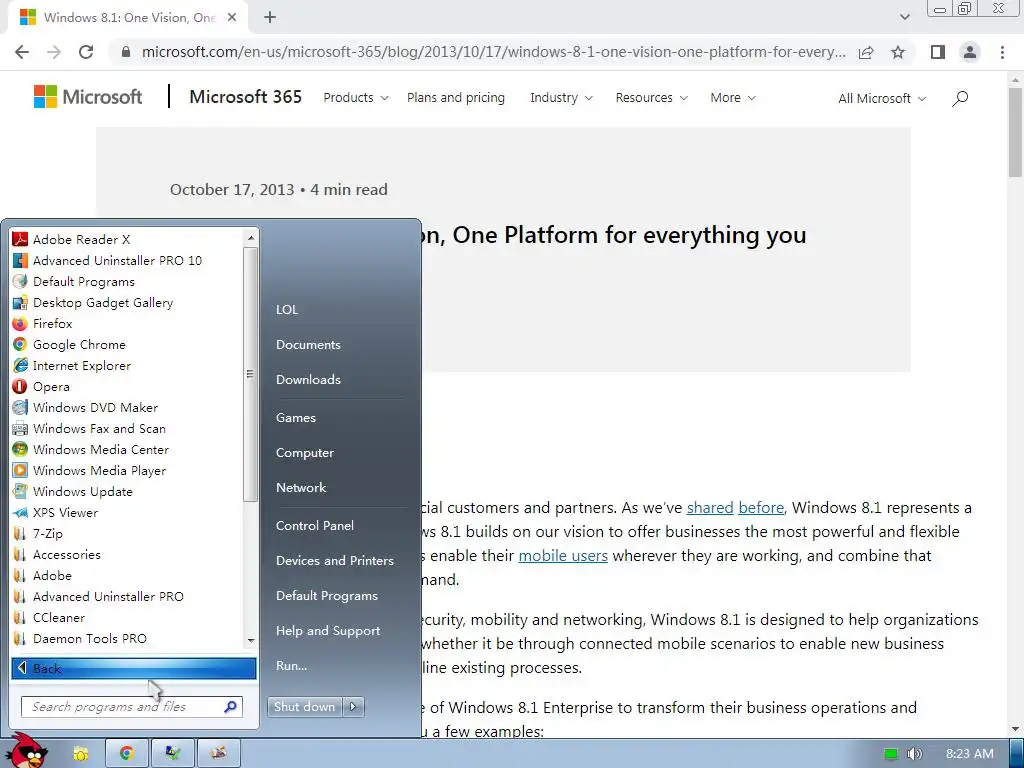1024x768 pixels.
Task: Follow the 'before' hyperlink in the article
Action: 761,507
